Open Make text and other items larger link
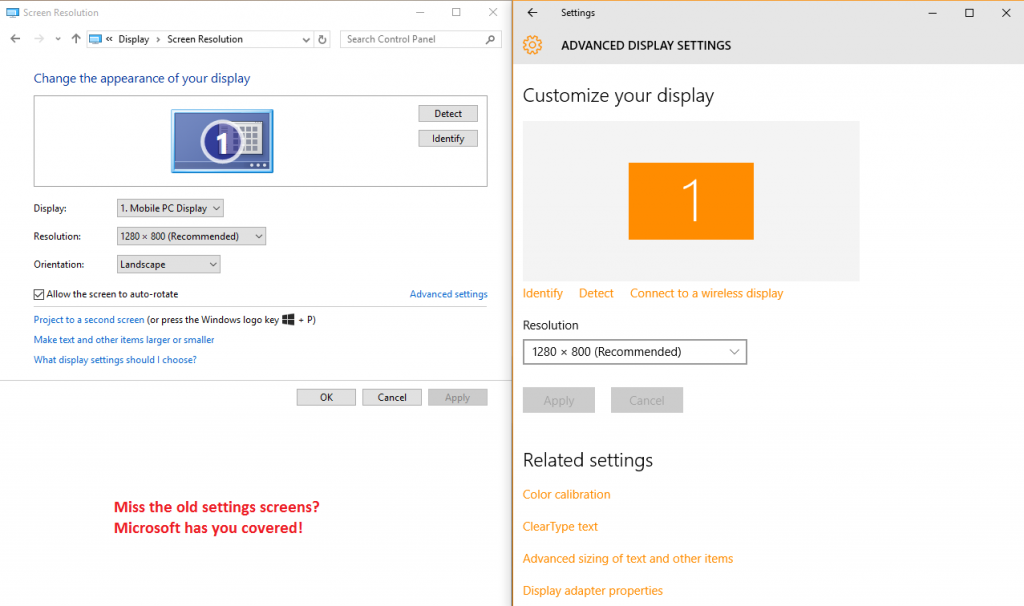 (x=124, y=340)
